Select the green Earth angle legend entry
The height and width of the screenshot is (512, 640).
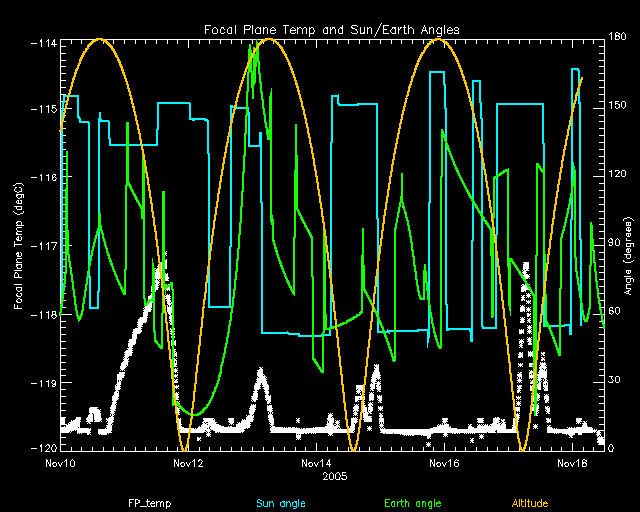410,503
